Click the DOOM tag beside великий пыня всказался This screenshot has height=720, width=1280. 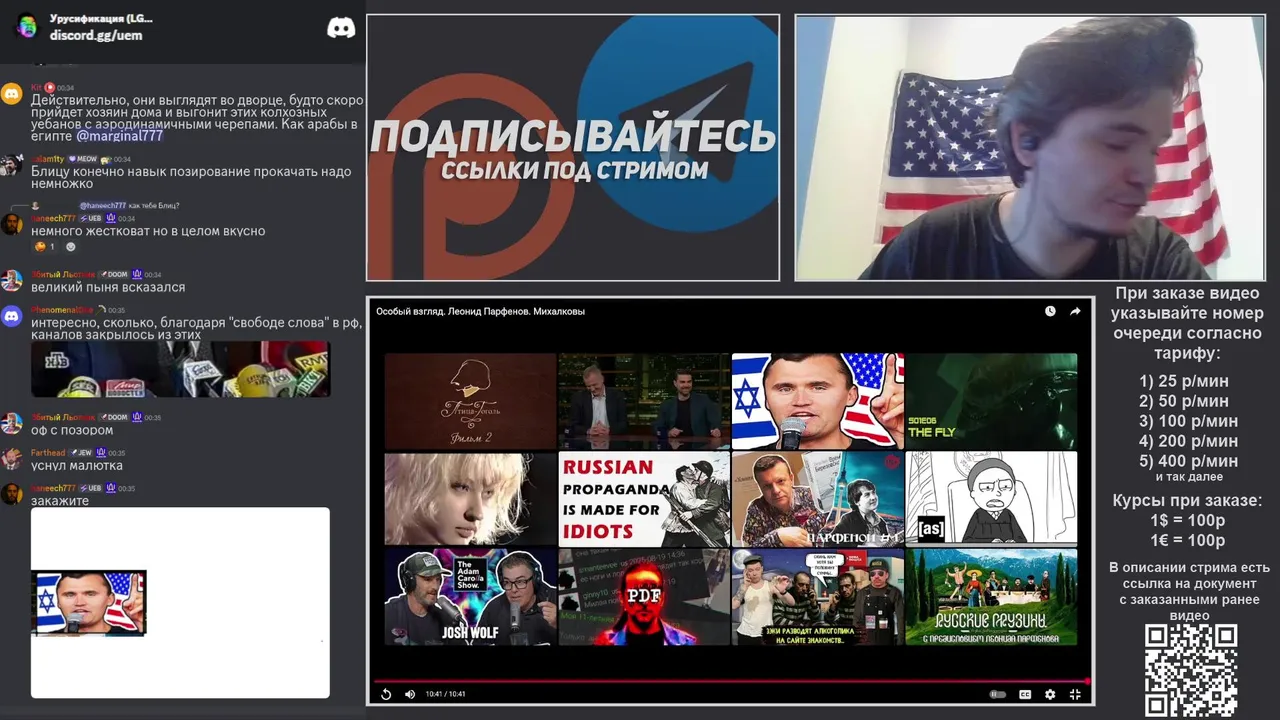113,274
